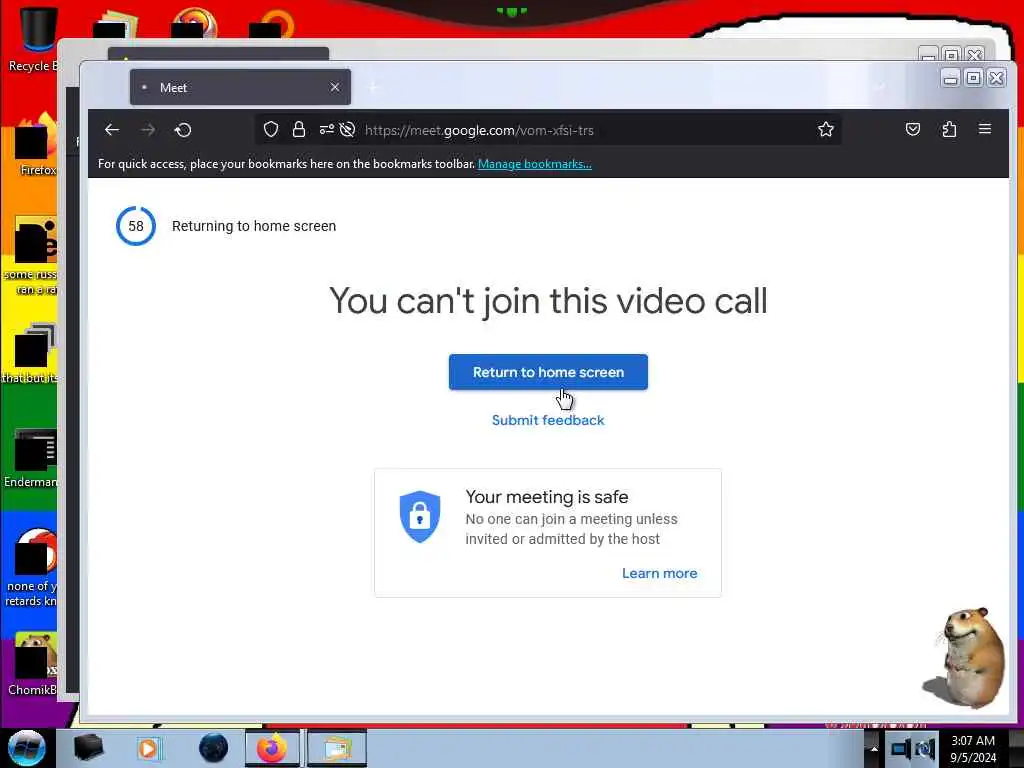
Task: Maximize the Firefox window
Action: (x=974, y=78)
